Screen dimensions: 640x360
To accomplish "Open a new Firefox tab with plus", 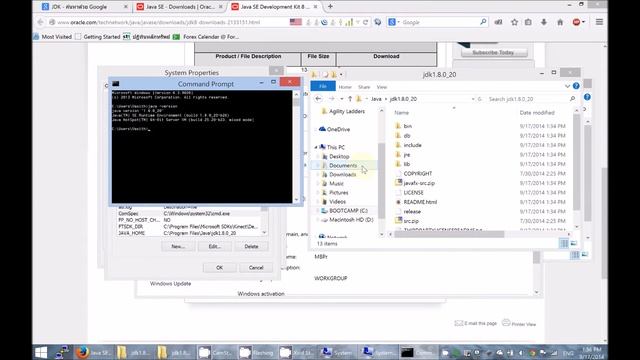I will coord(330,7).
